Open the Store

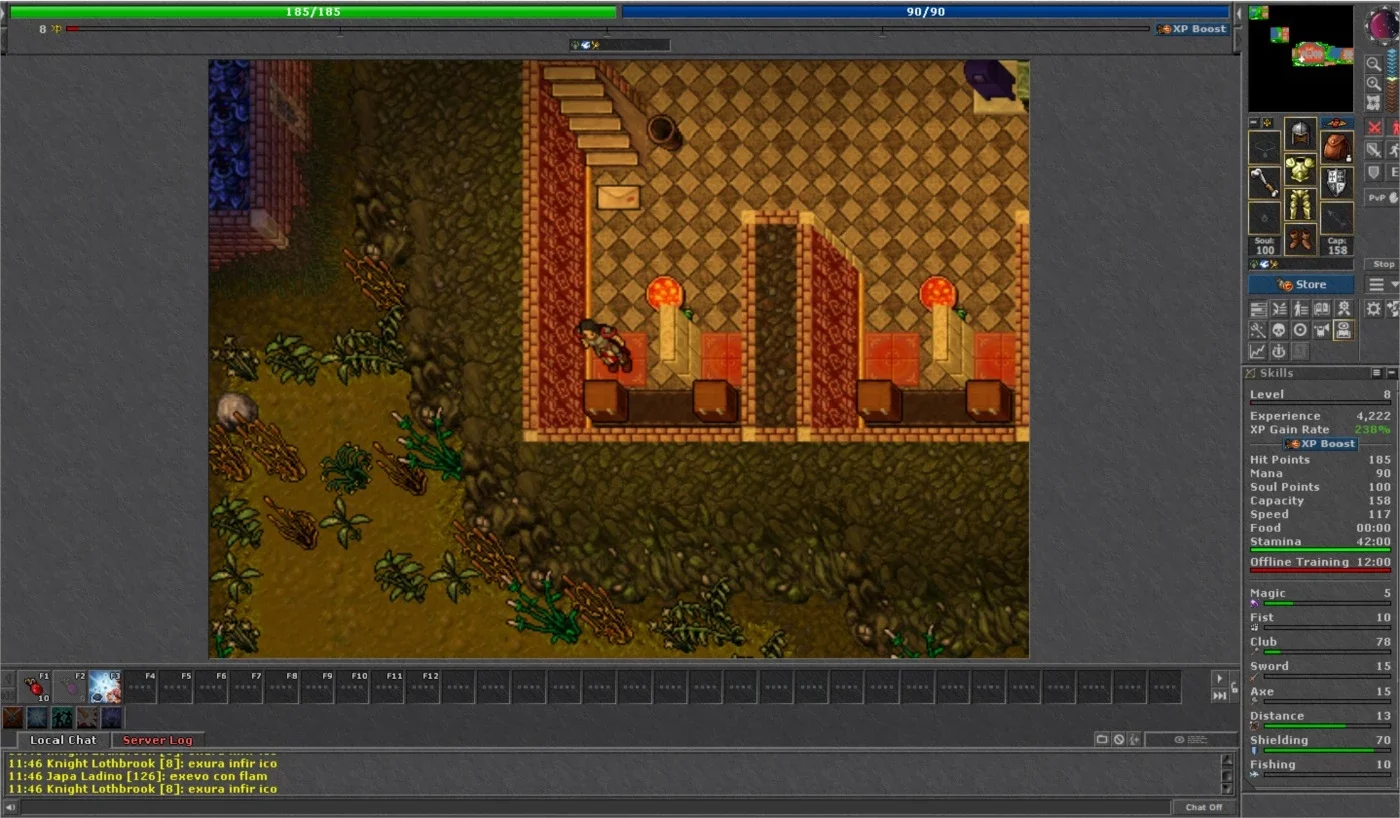pos(1301,285)
